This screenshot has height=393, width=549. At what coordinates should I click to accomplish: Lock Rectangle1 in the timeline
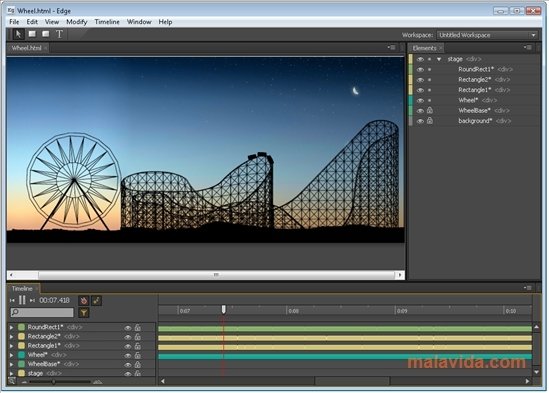pyautogui.click(x=138, y=346)
